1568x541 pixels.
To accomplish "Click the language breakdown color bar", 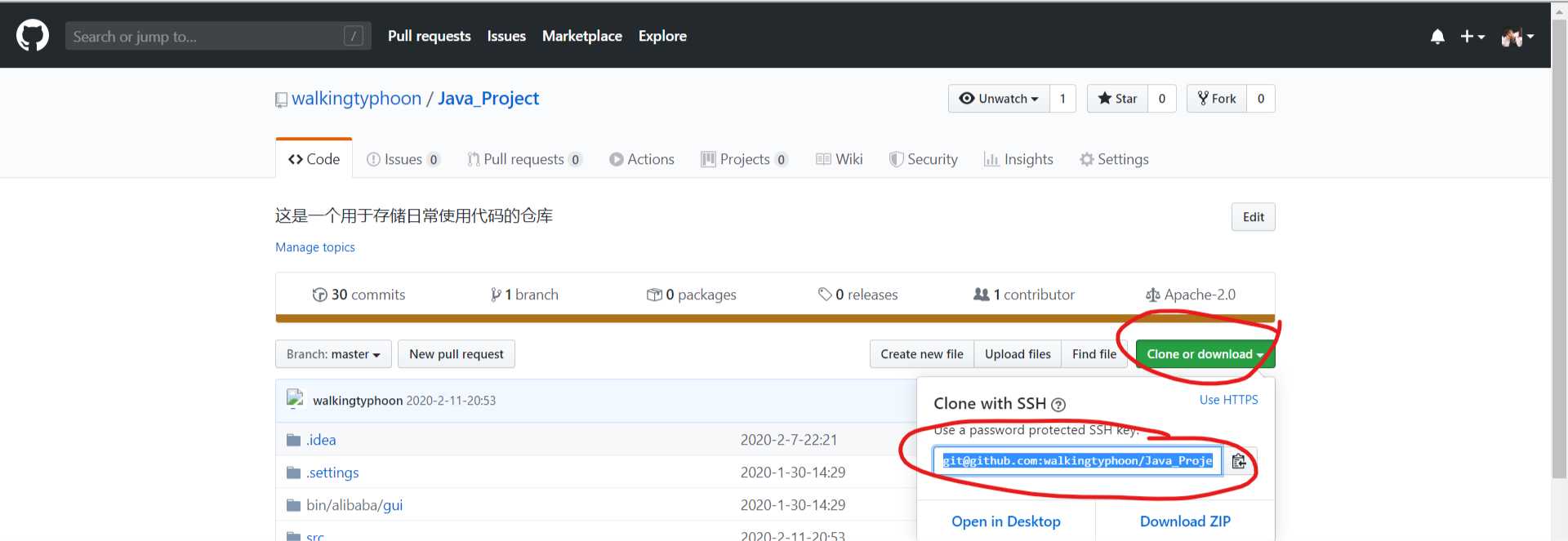I will (x=775, y=318).
